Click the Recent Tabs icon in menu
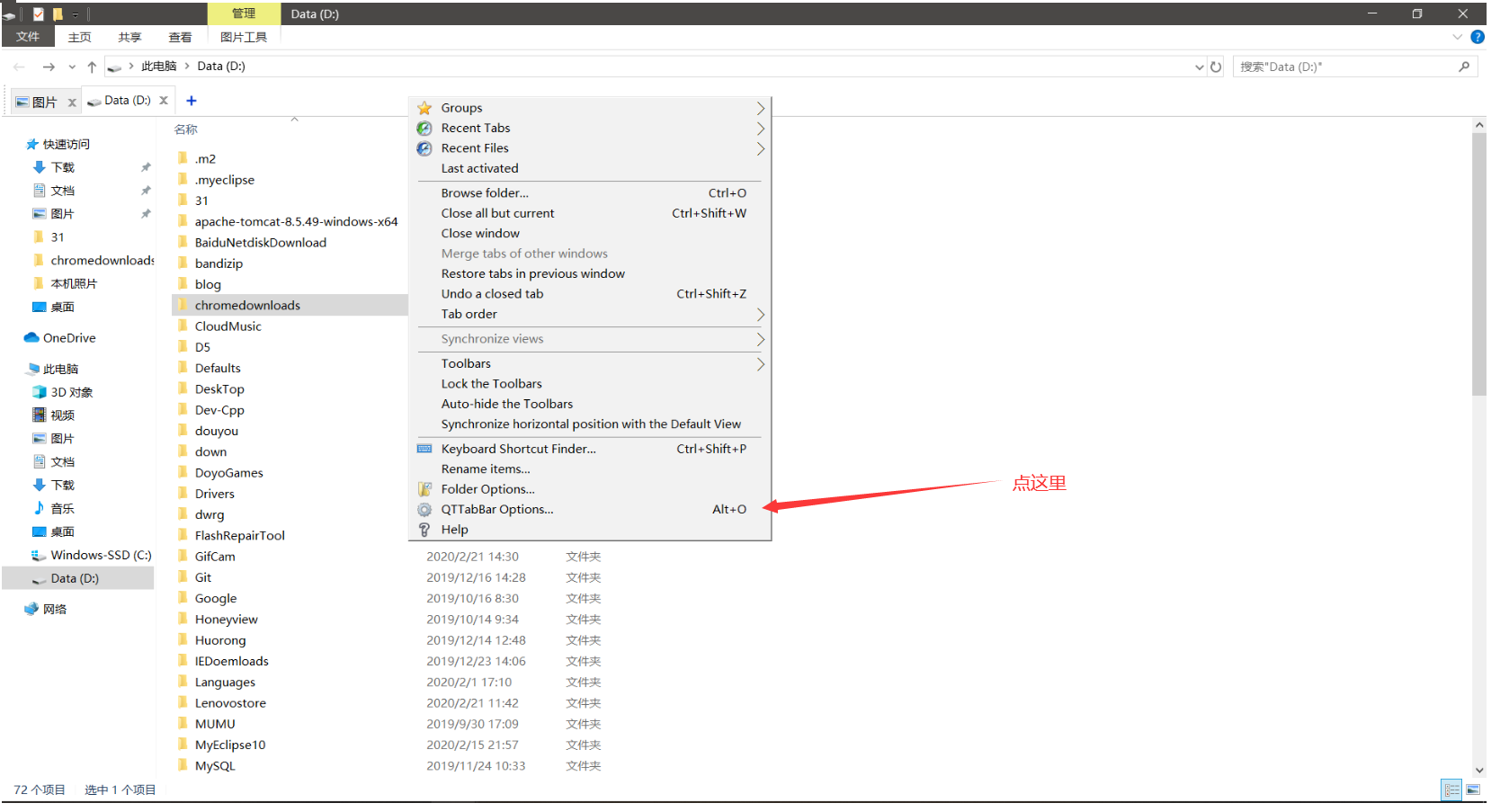This screenshot has height=812, width=1491. [424, 129]
